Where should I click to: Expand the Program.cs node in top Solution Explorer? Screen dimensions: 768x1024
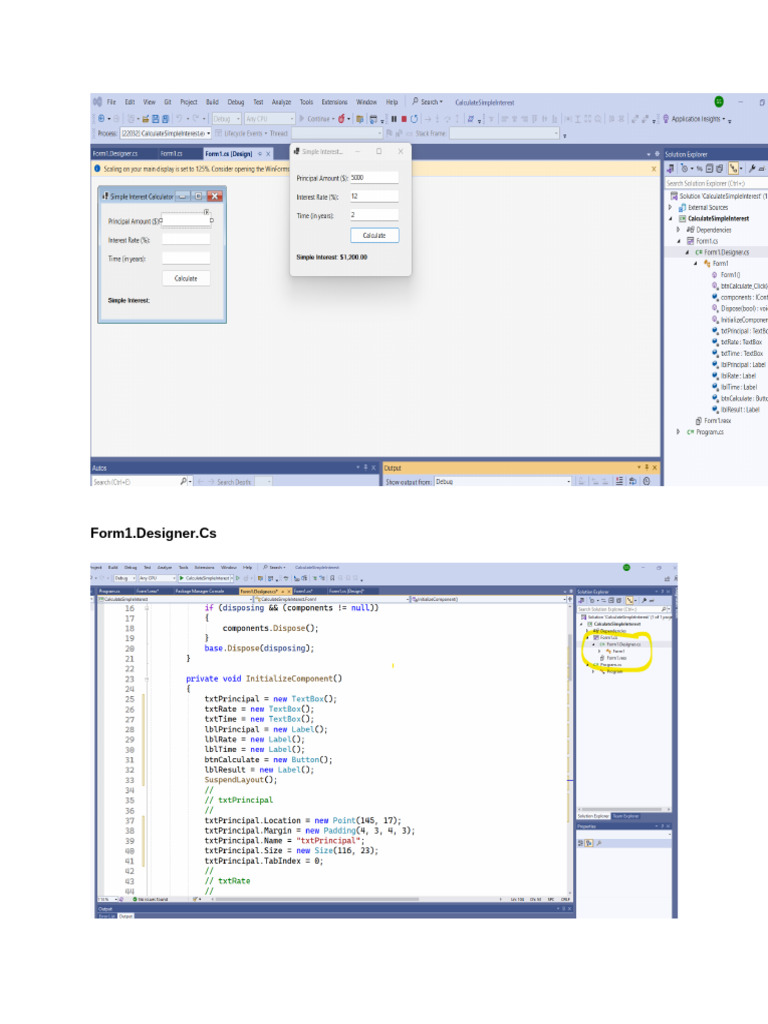coord(678,432)
